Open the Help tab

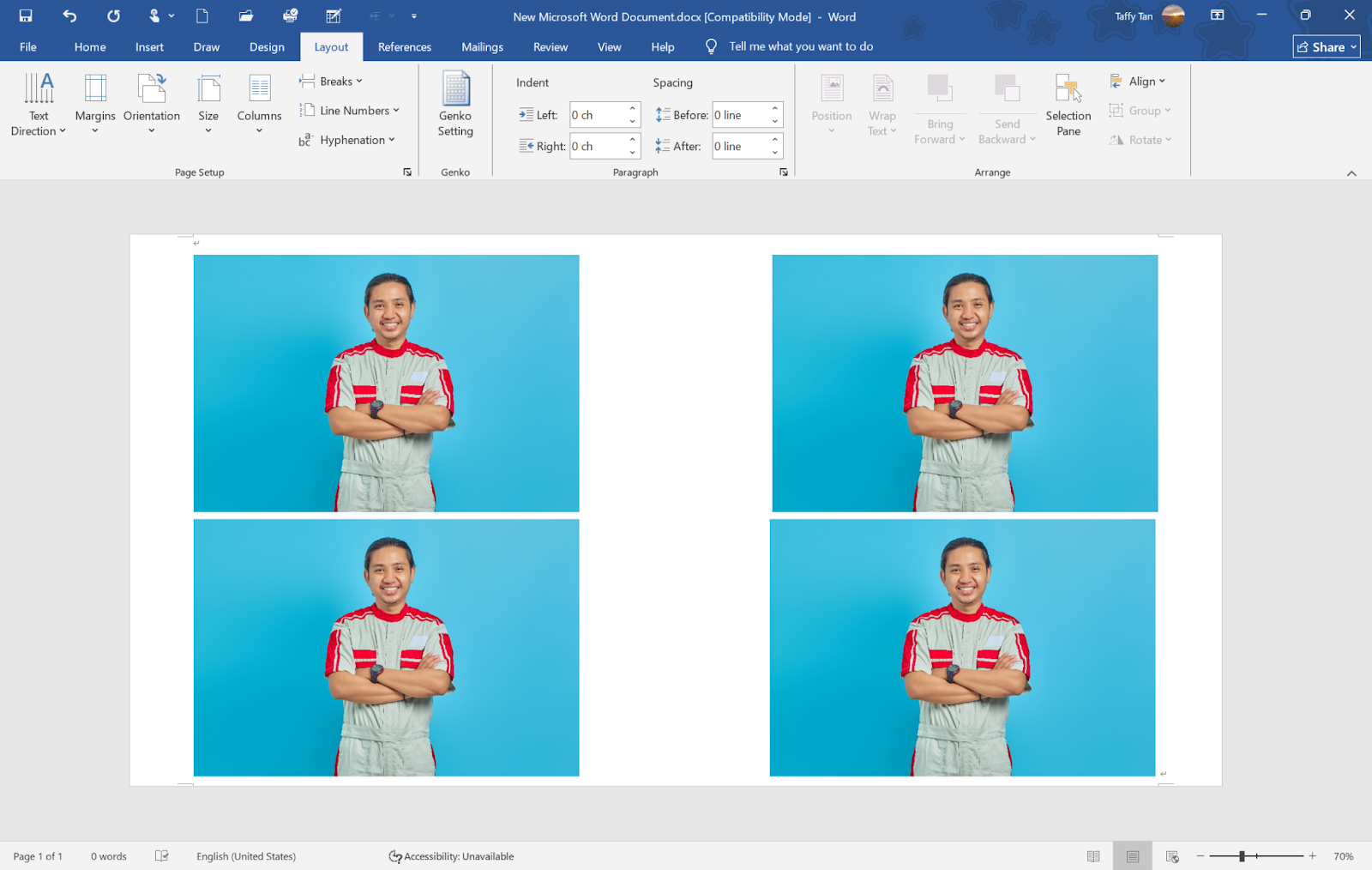click(663, 47)
